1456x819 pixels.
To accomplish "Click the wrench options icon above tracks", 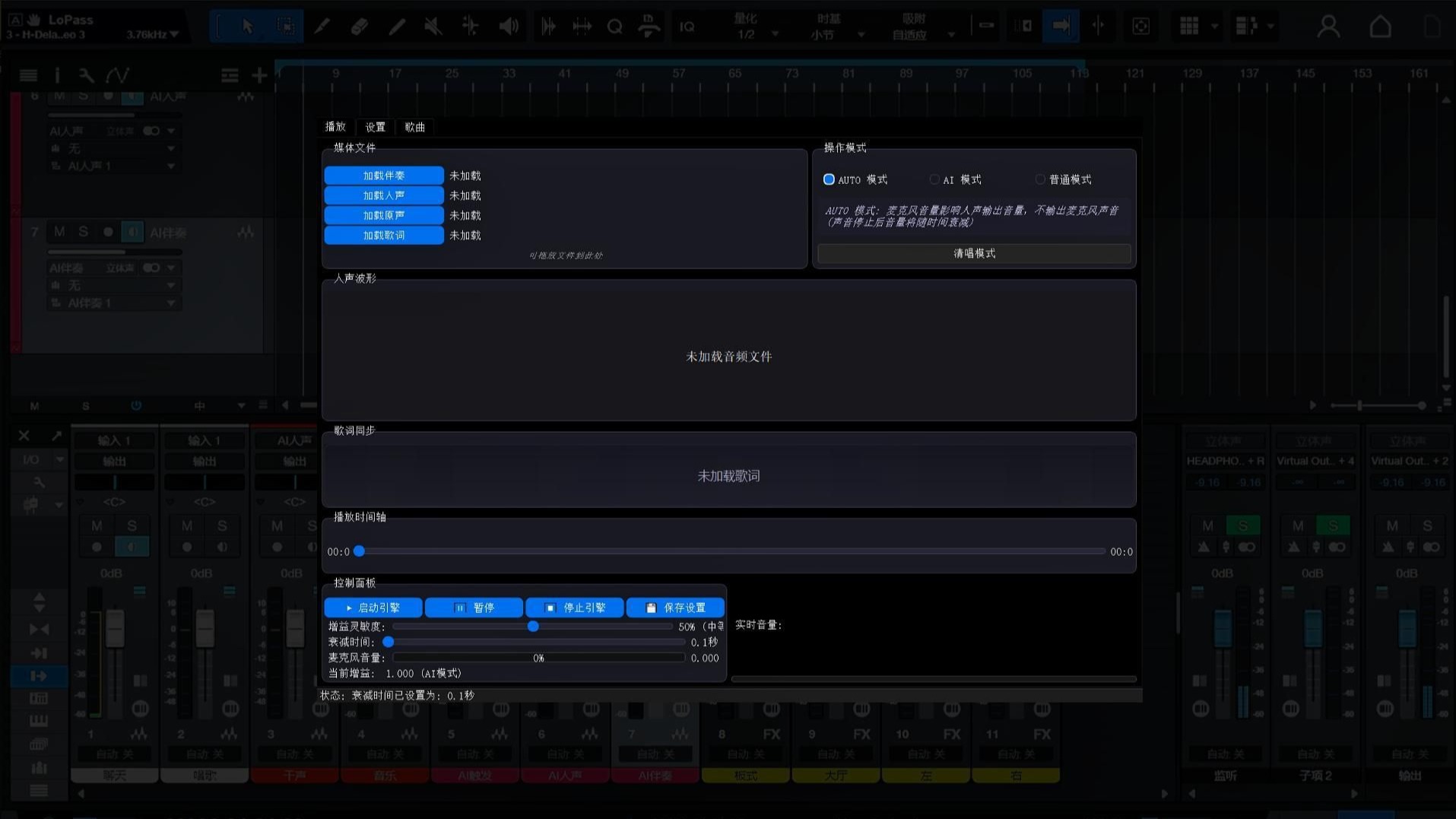I will 86,75.
